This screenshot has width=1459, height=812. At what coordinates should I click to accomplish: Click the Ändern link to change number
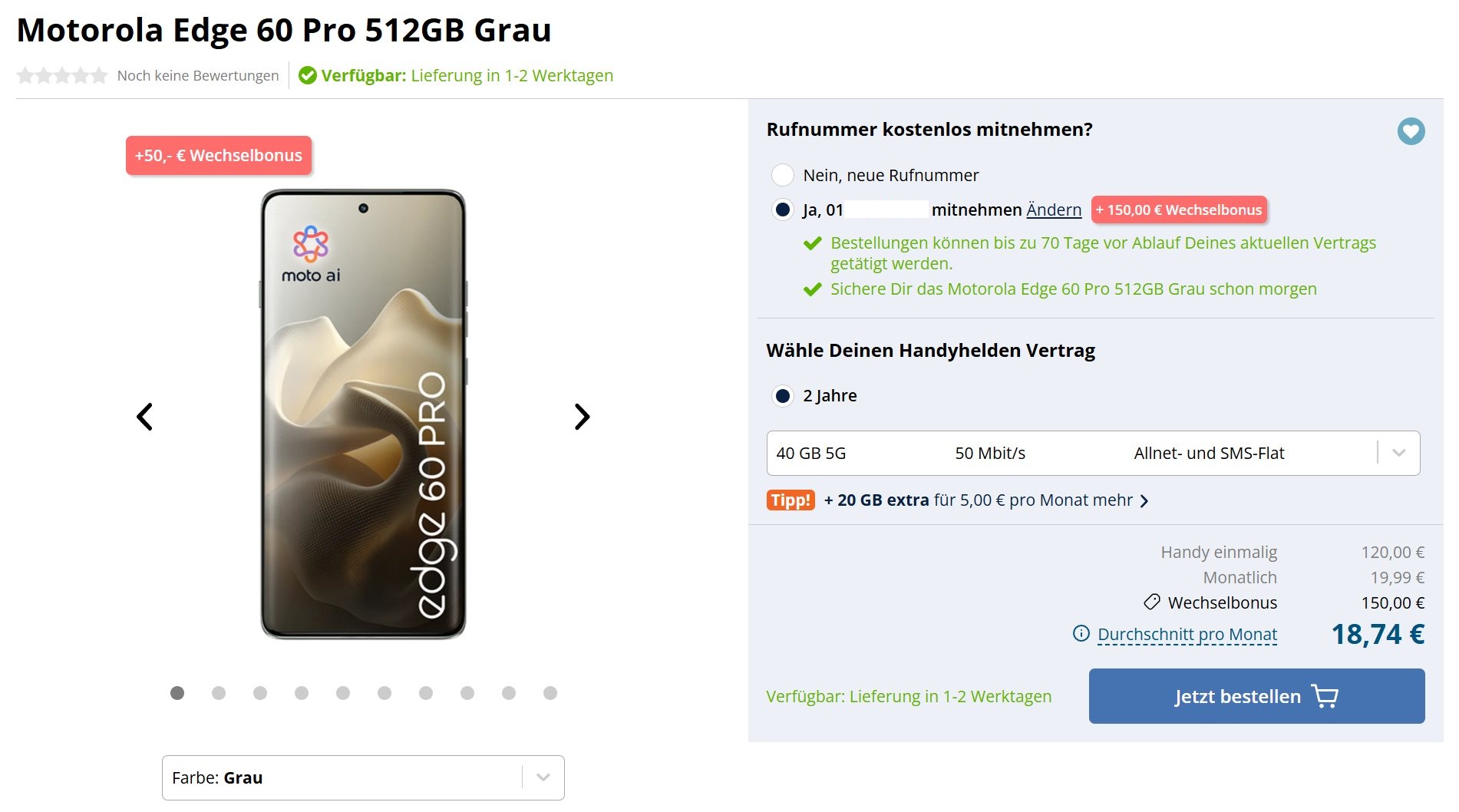tap(1054, 210)
